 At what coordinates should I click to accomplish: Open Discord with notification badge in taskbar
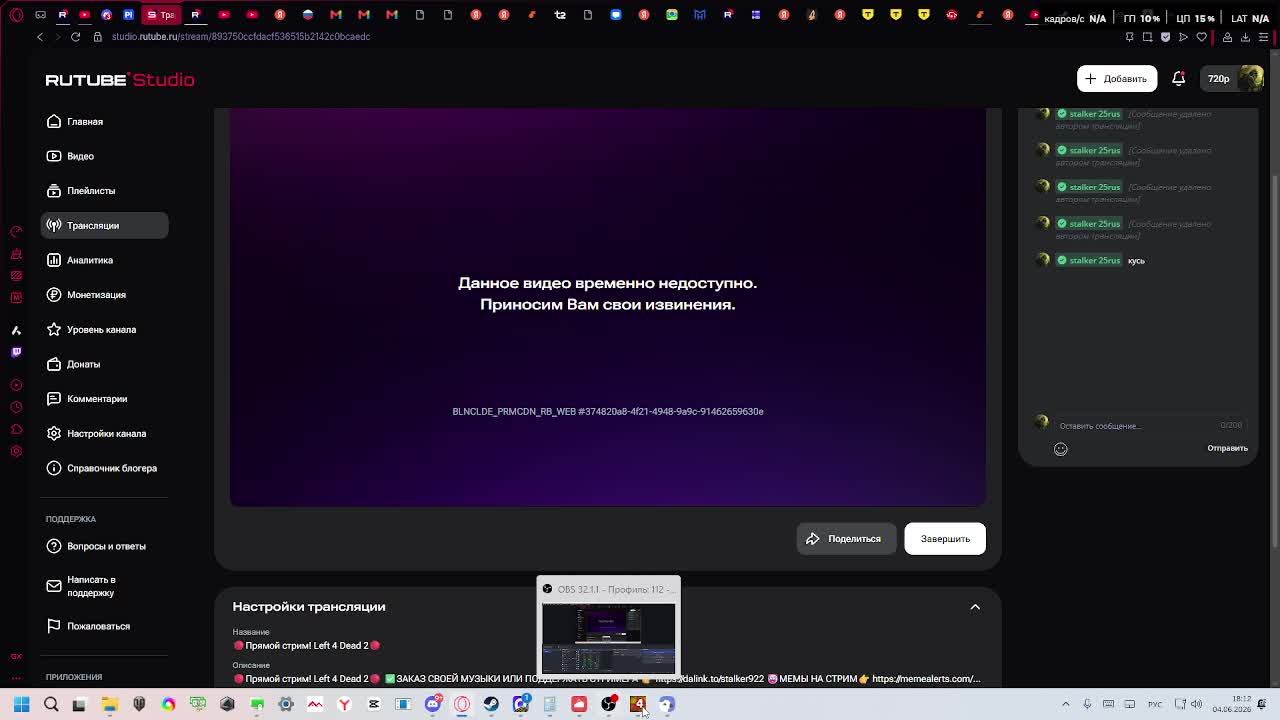(433, 705)
